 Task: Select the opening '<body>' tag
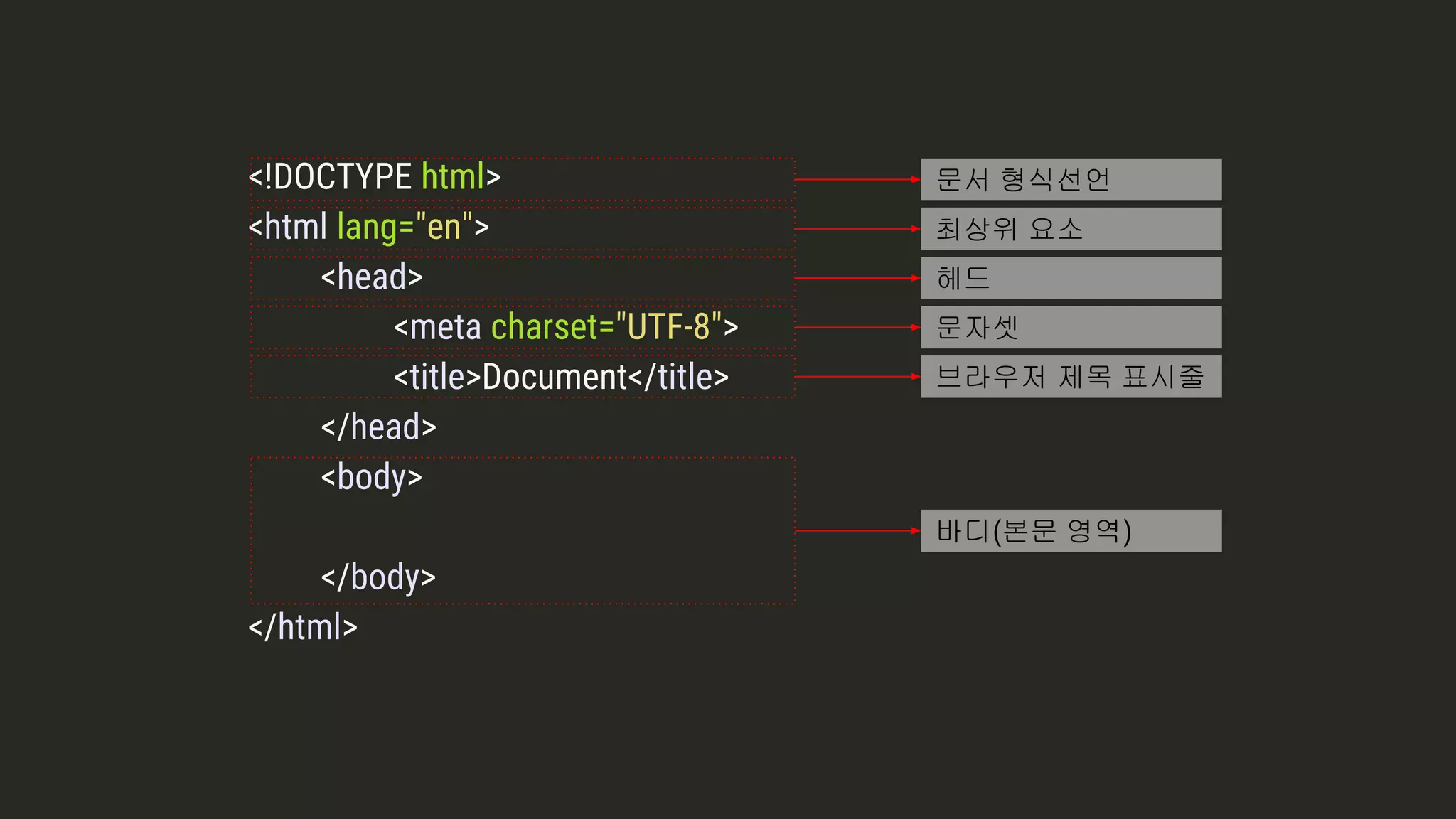[371, 477]
